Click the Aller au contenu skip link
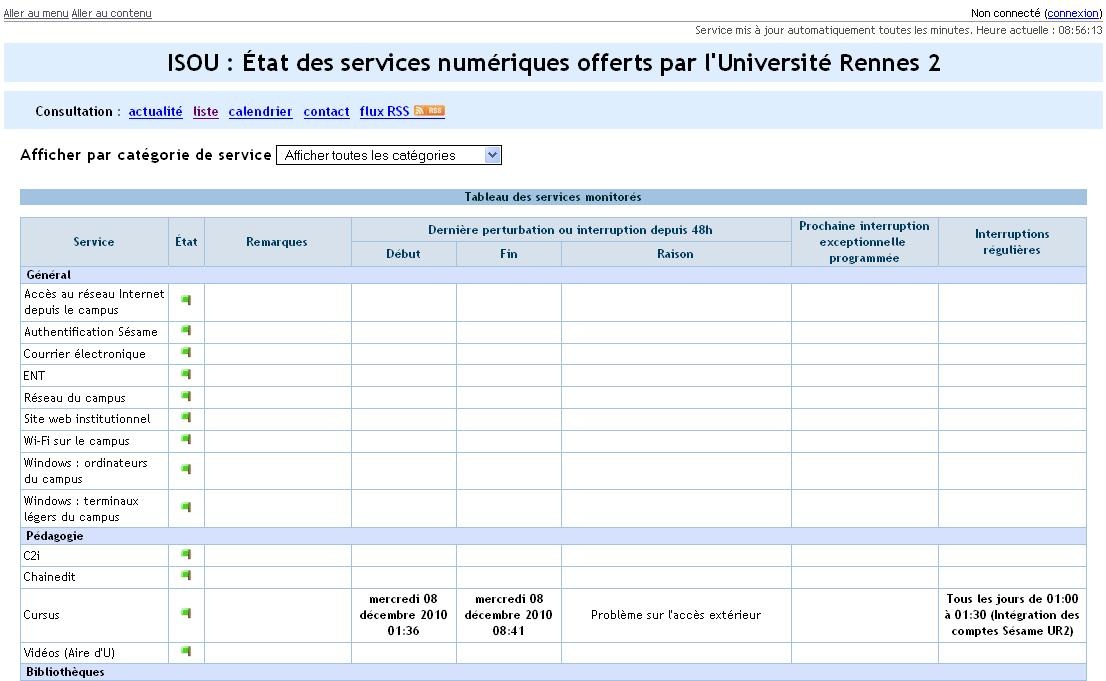The image size is (1106, 681). (111, 13)
